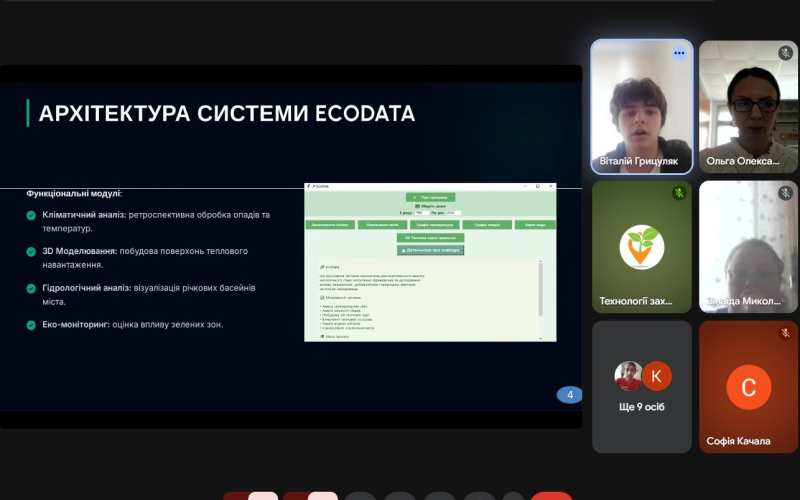This screenshot has width=800, height=500.
Task: Click muted mic icon on Ольга Олекса tile
Action: pyautogui.click(x=785, y=53)
